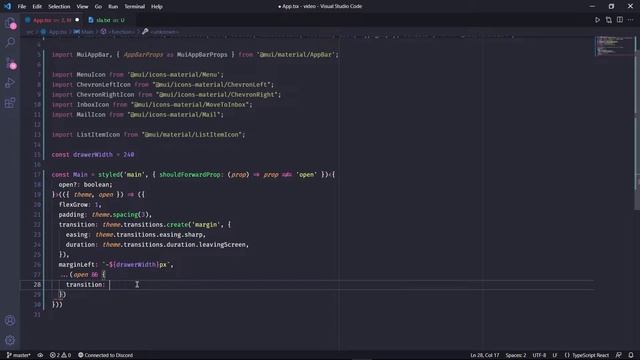Image resolution: width=640 pixels, height=360 pixels.
Task: Click the feedback icon in status bar
Action: (619, 355)
